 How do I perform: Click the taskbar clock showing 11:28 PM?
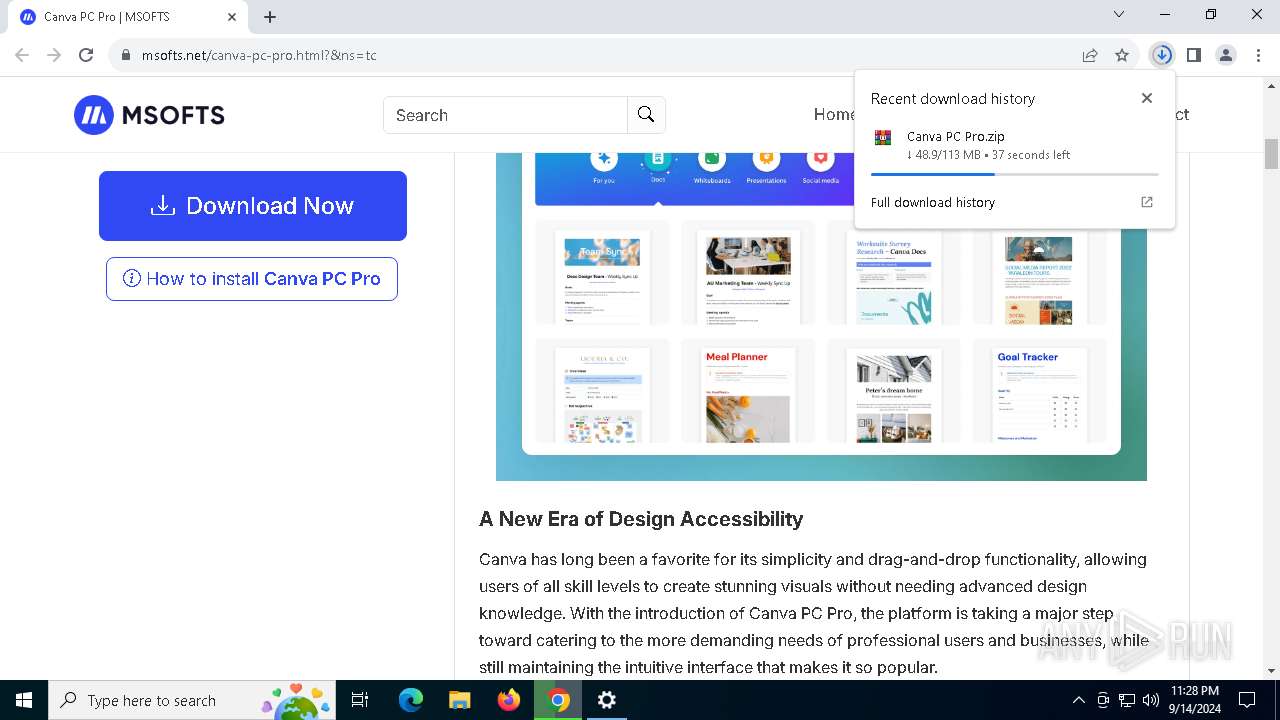(1194, 700)
